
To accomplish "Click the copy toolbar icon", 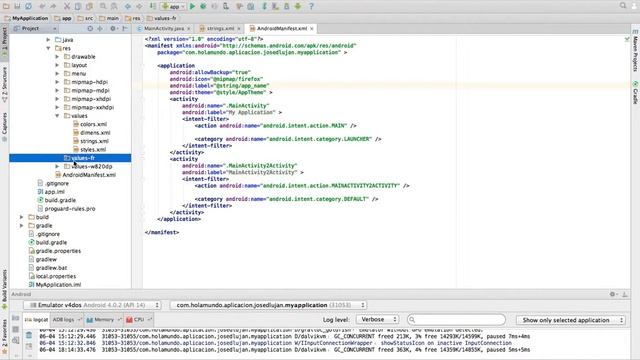I will pos(78,6).
